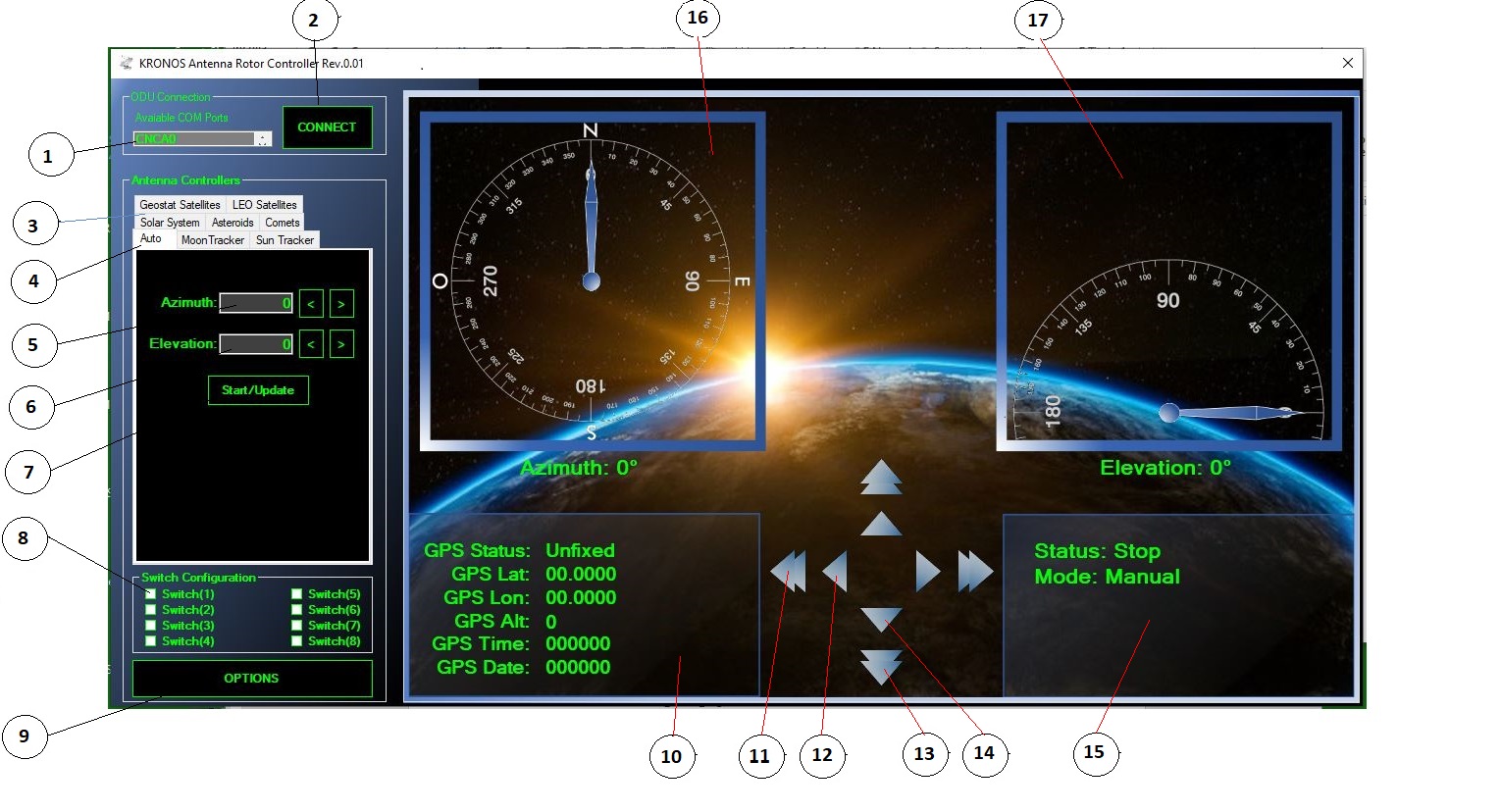Select the Solar System tab
The height and width of the screenshot is (812, 1501).
[x=170, y=223]
